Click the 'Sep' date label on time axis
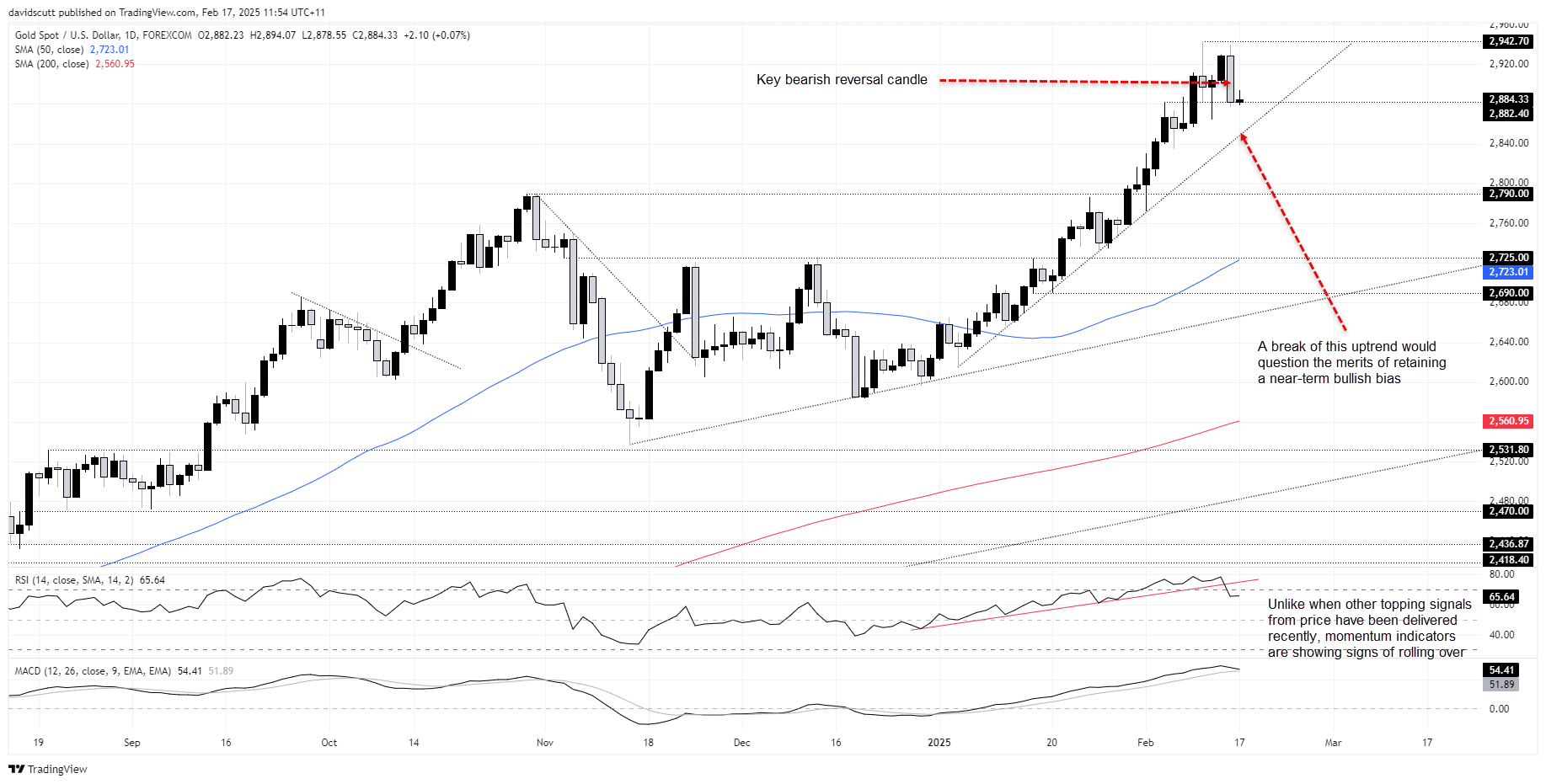Screen dimensions: 1546x784 tap(131, 743)
